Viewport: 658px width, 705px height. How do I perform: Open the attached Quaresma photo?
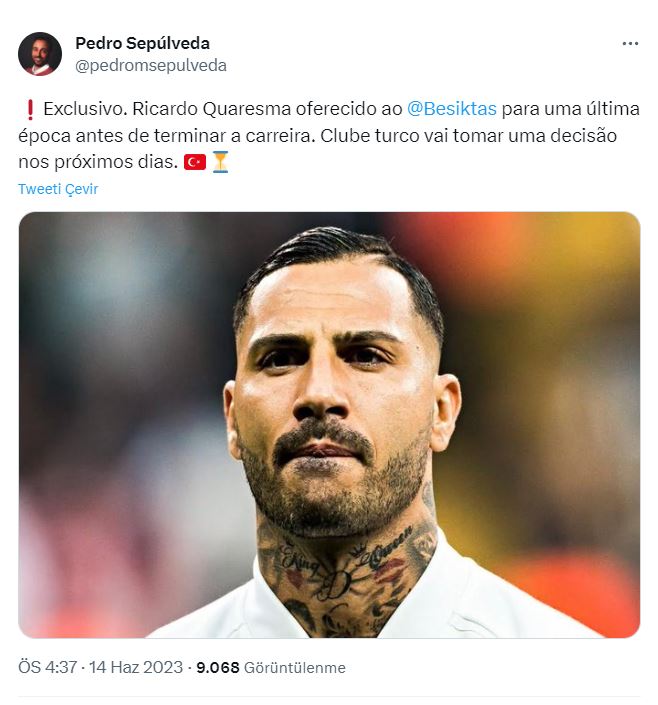coord(329,424)
